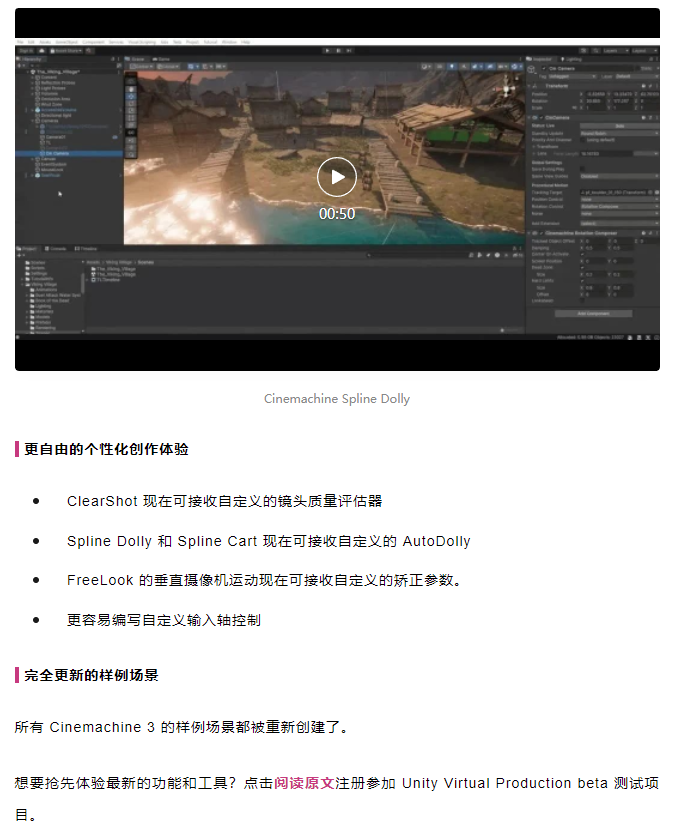Click the ClearShot 现在可接收自定义的镜头质量评估器 bullet

click(224, 501)
